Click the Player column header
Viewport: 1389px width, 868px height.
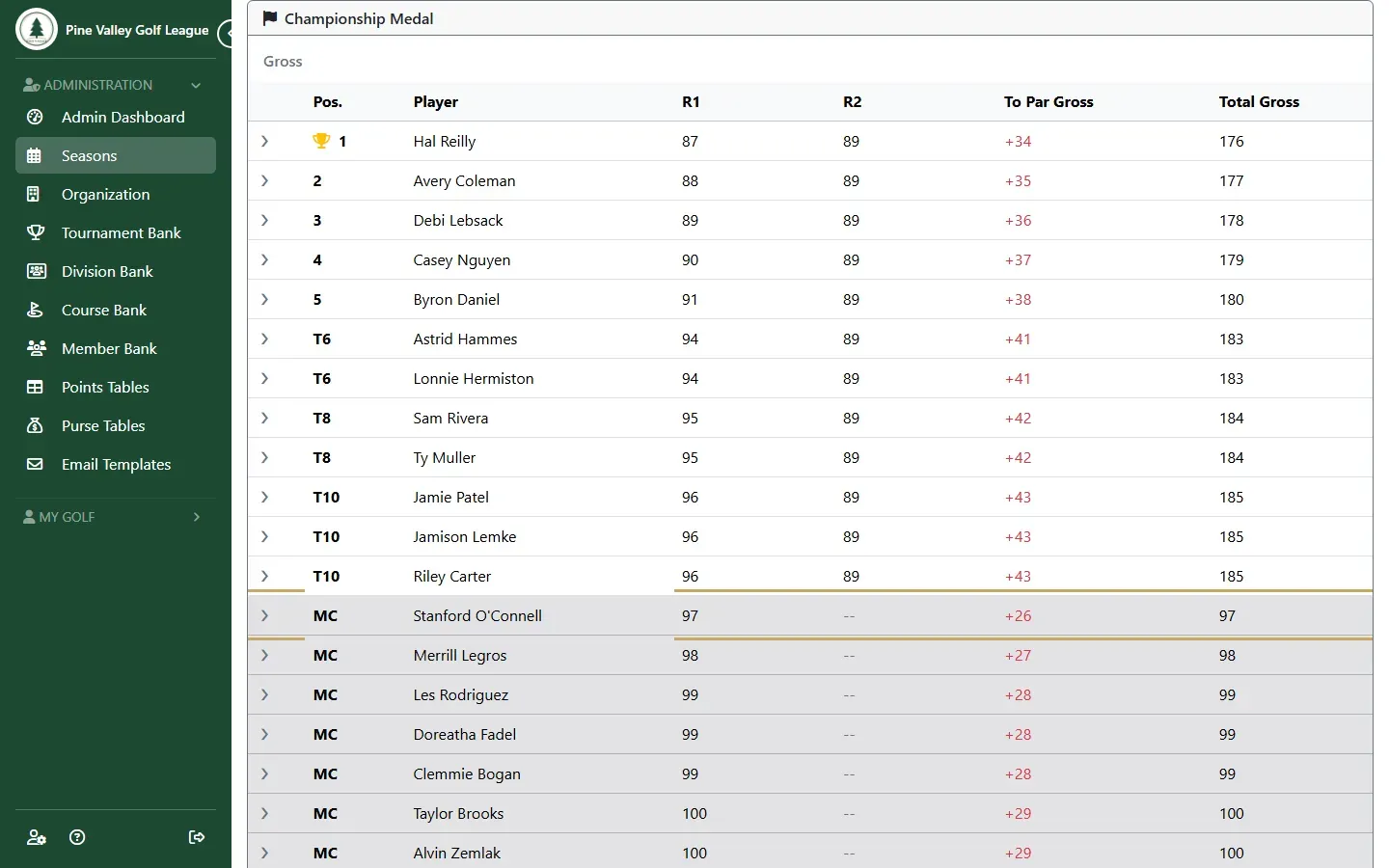click(436, 101)
